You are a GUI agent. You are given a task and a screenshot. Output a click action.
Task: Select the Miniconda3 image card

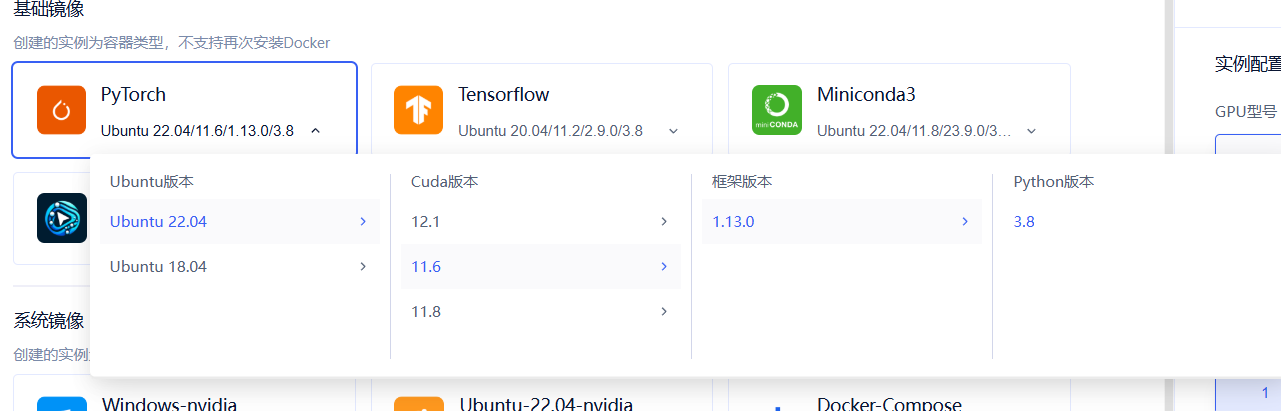[x=899, y=108]
